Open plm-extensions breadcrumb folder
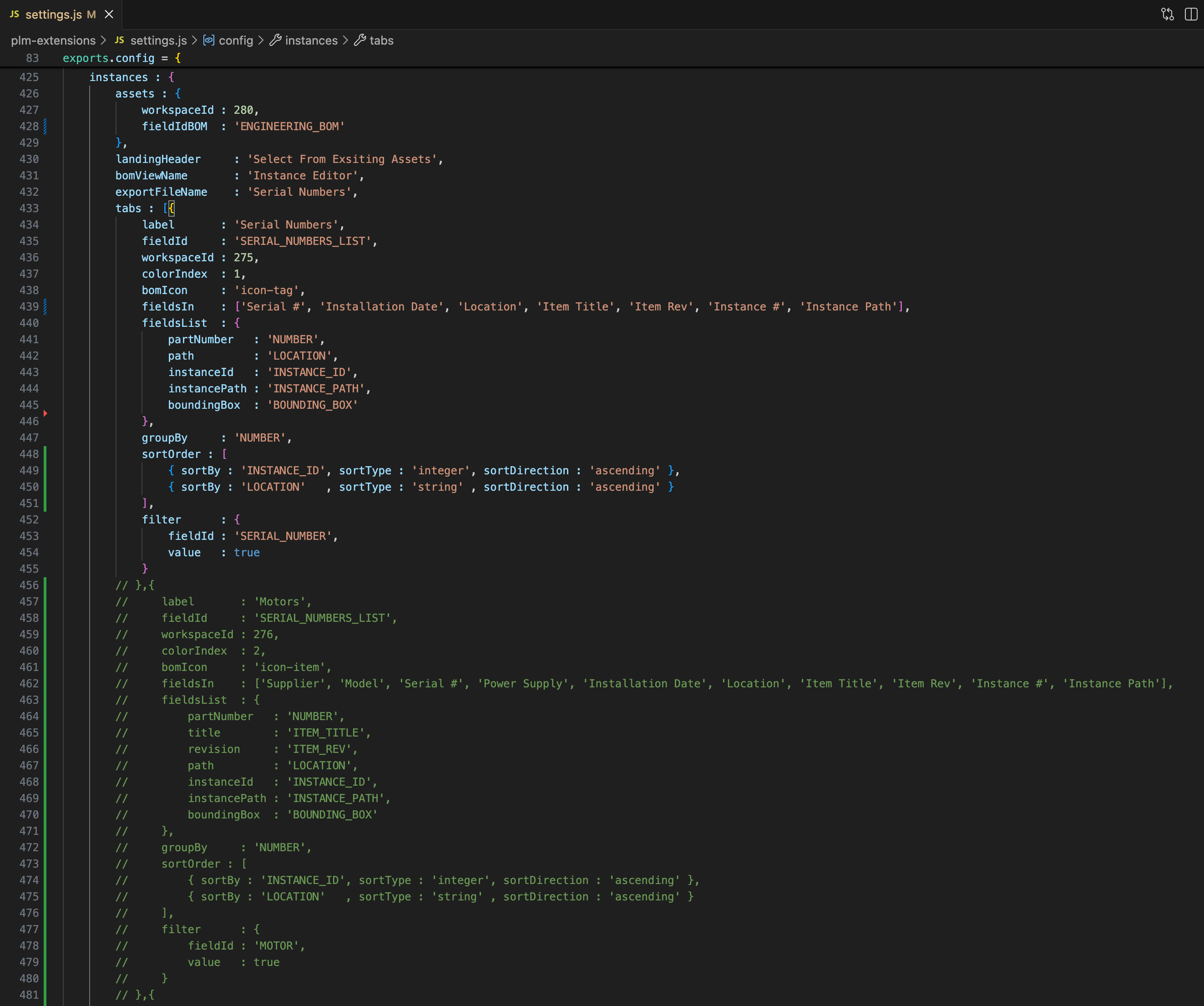Viewport: 1204px width, 1006px height. tap(53, 41)
